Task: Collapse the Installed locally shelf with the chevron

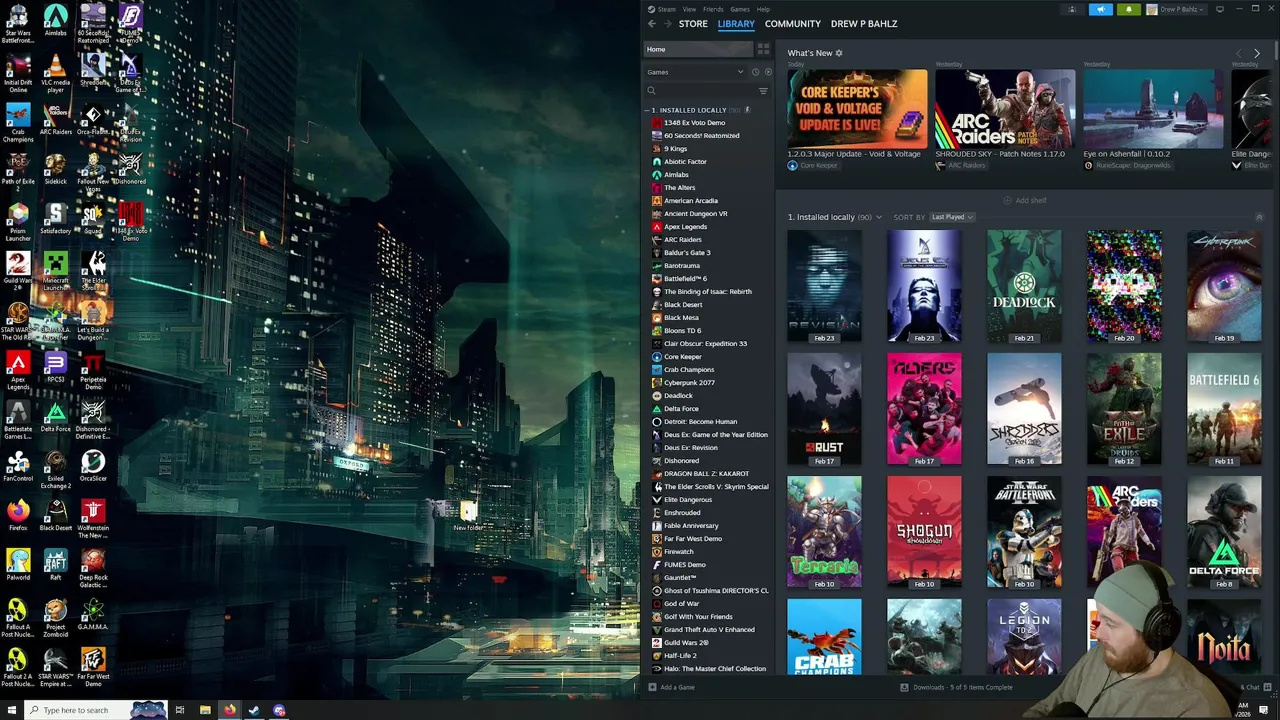Action: tap(1259, 217)
